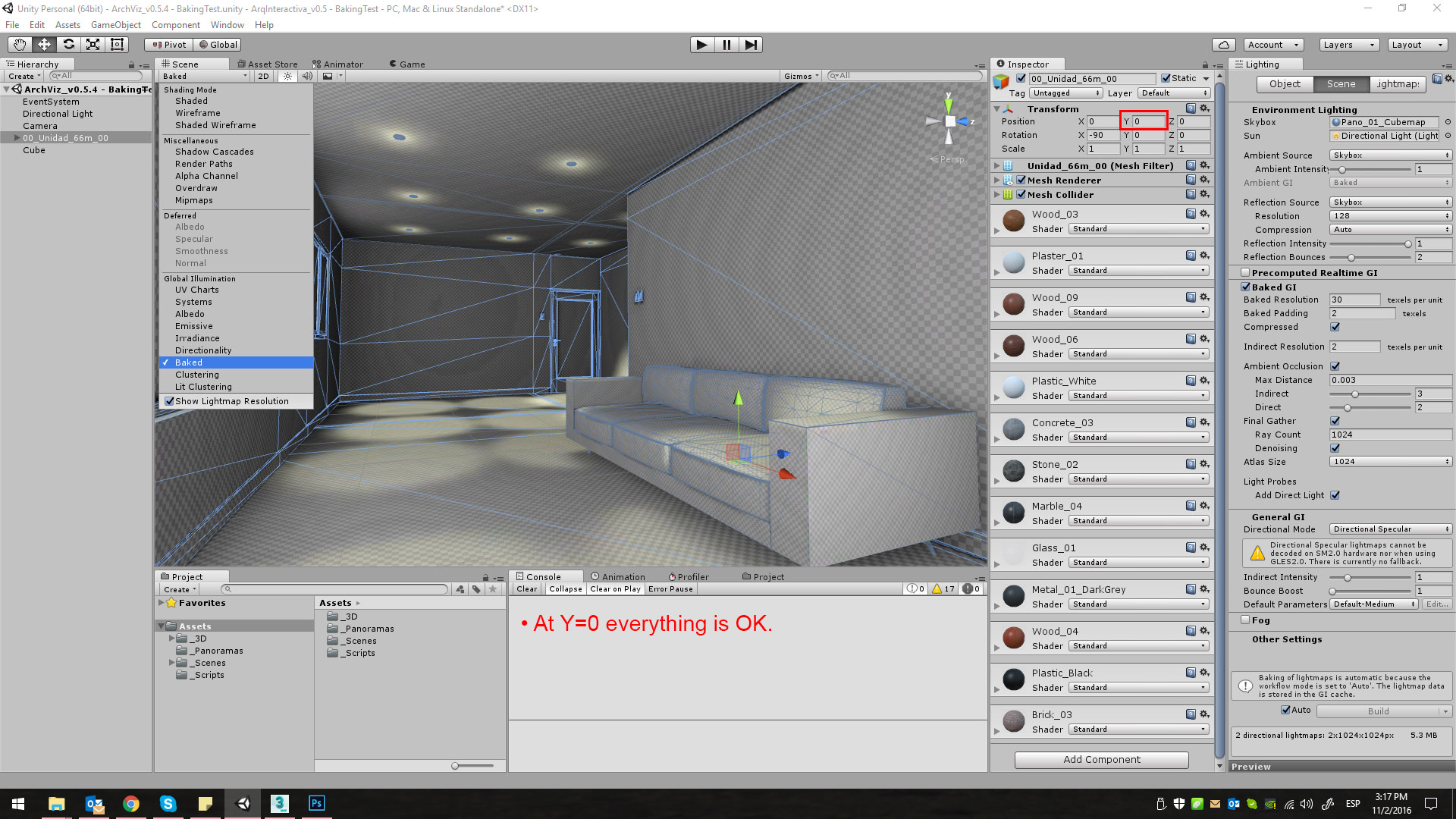Screen dimensions: 1456x819
Task: Toggle the Static checkbox
Action: 1166,78
